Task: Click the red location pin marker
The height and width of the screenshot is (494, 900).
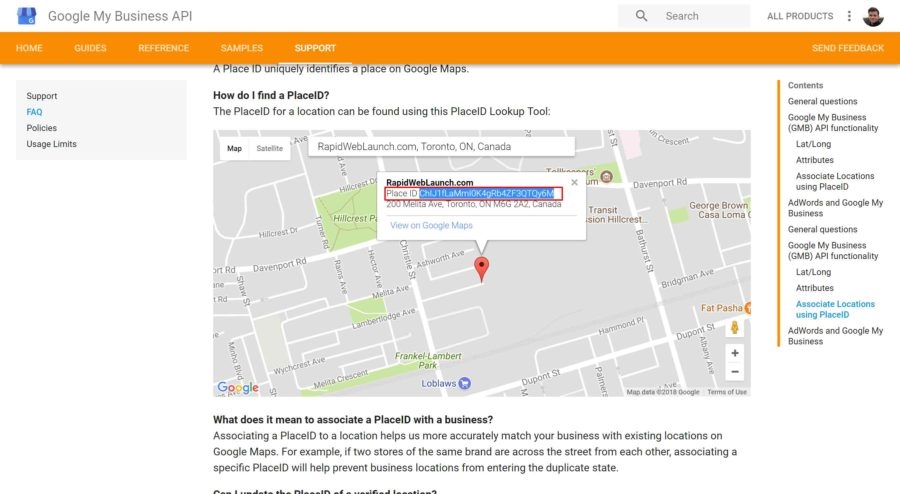Action: pos(482,268)
